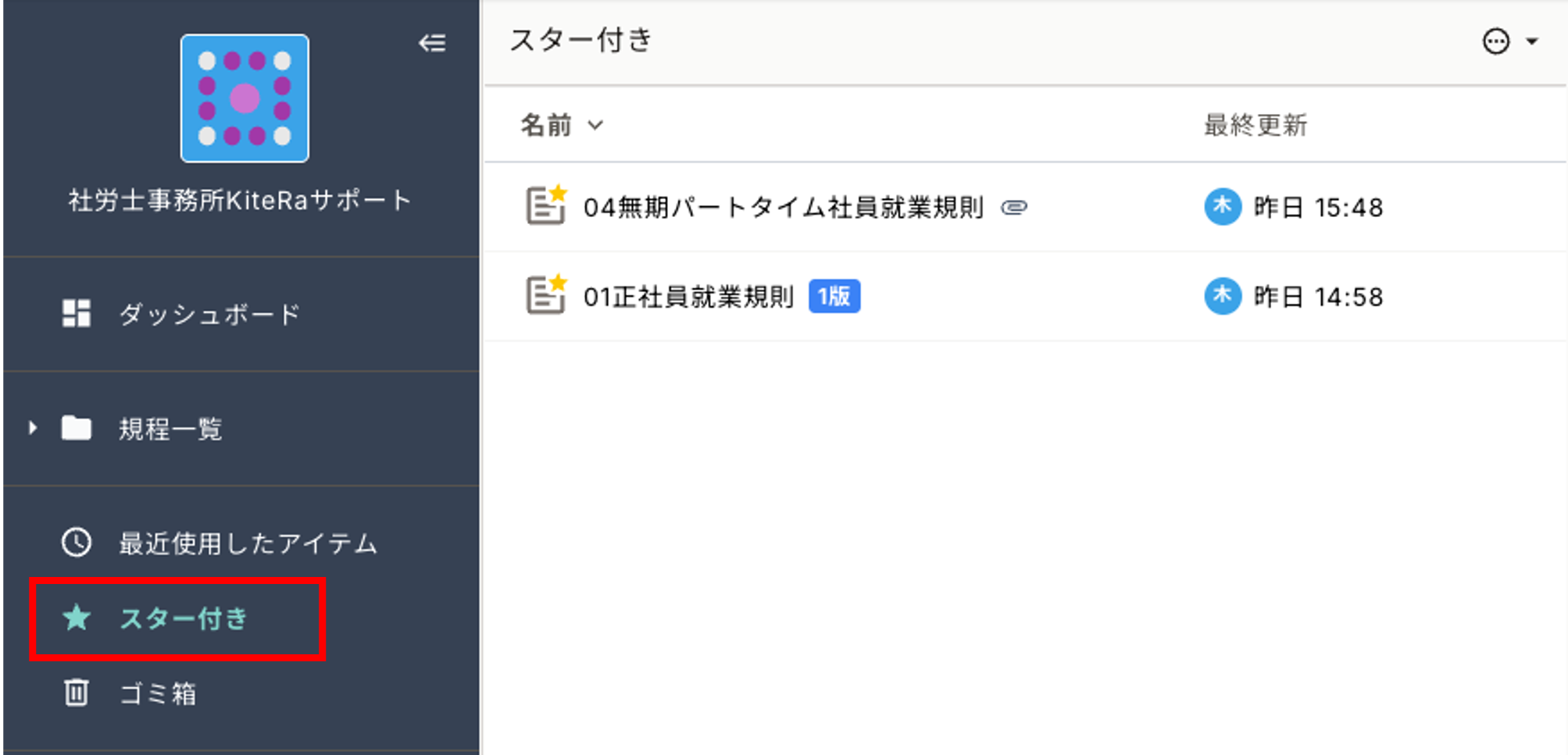Click the 木 avatar in the 15:48 row

coord(1223,207)
